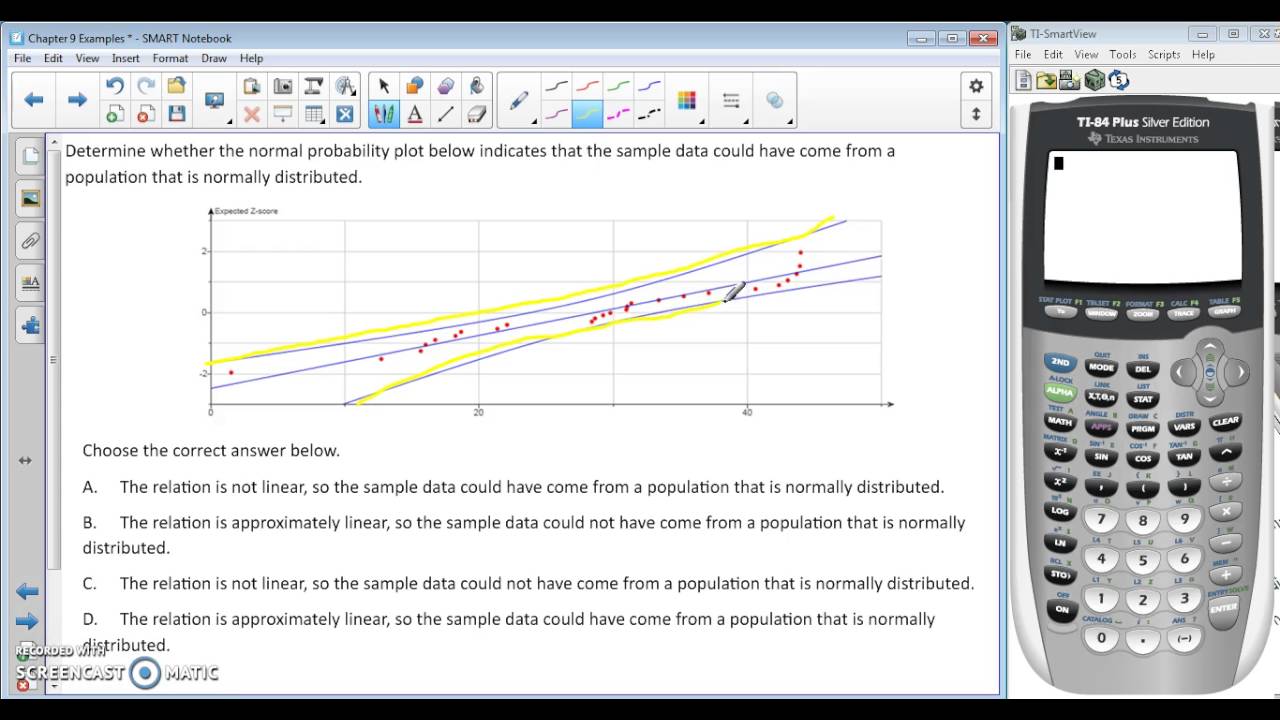Click the 2ND key on calculator

[x=1060, y=363]
